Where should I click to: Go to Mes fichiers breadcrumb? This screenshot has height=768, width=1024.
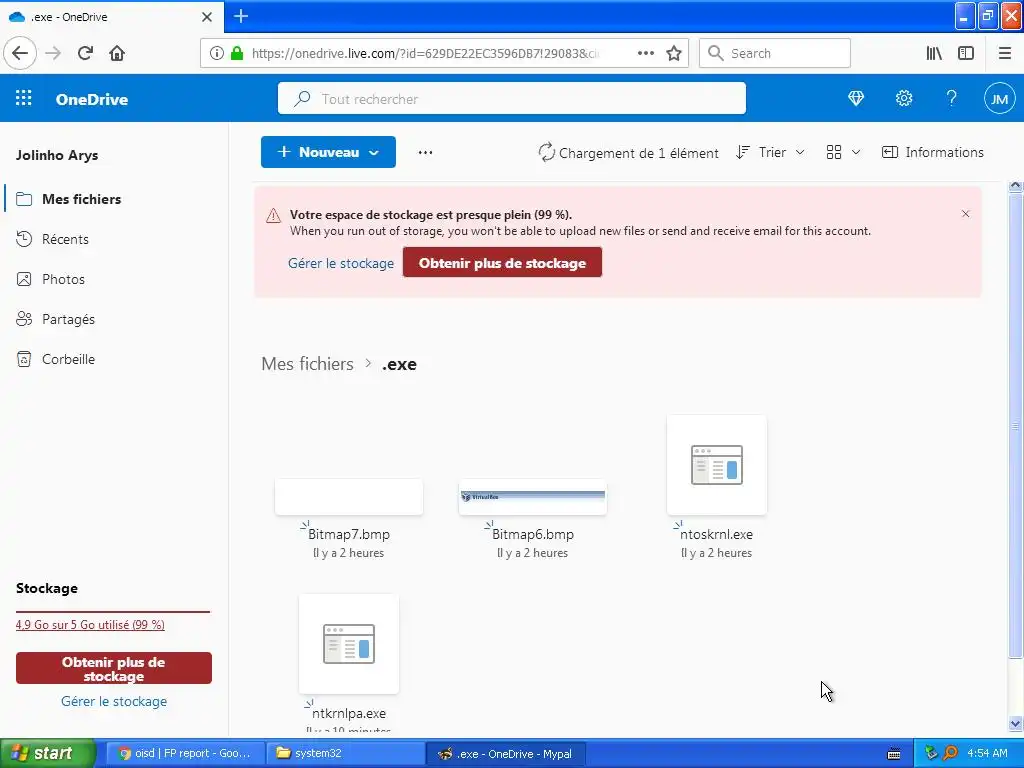[308, 364]
